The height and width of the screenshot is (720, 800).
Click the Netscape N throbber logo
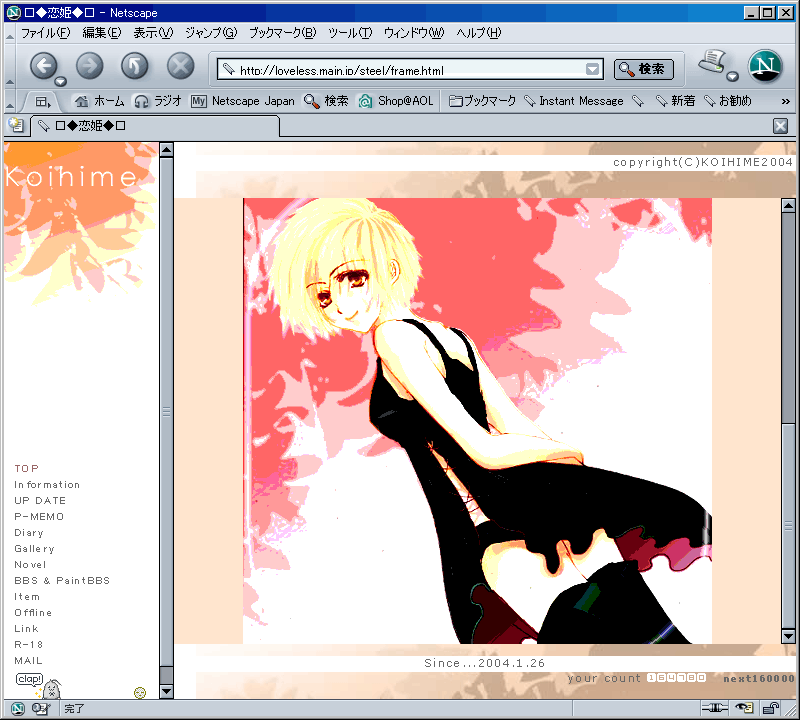coord(765,66)
